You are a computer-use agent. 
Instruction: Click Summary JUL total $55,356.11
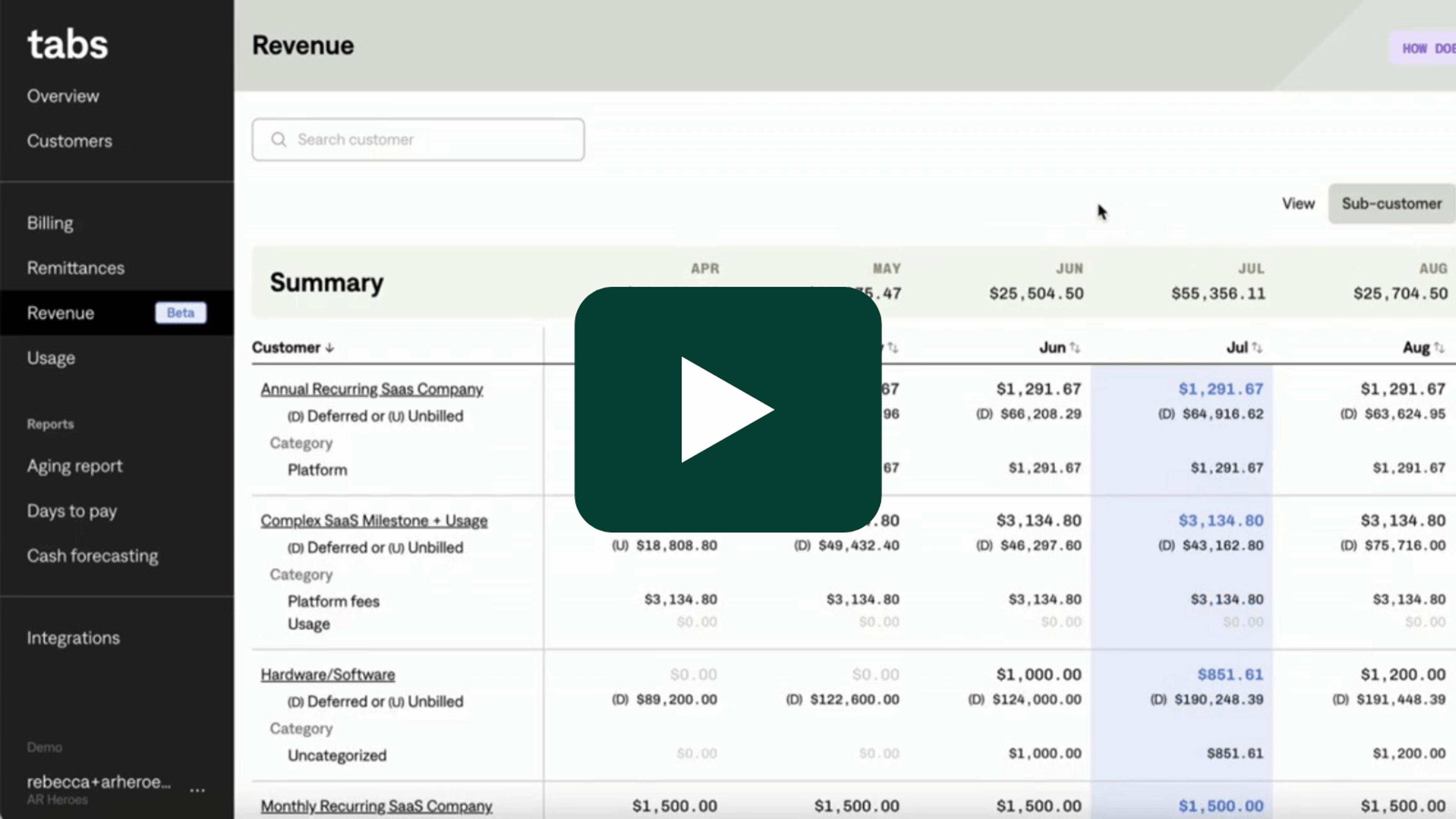pos(1219,294)
